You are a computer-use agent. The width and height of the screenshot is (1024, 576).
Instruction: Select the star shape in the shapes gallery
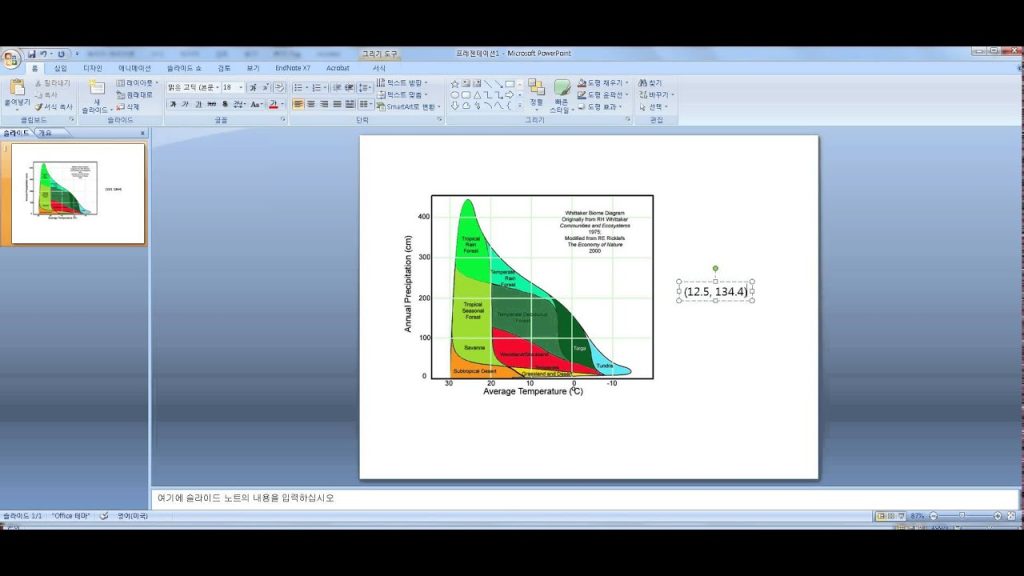click(x=454, y=84)
